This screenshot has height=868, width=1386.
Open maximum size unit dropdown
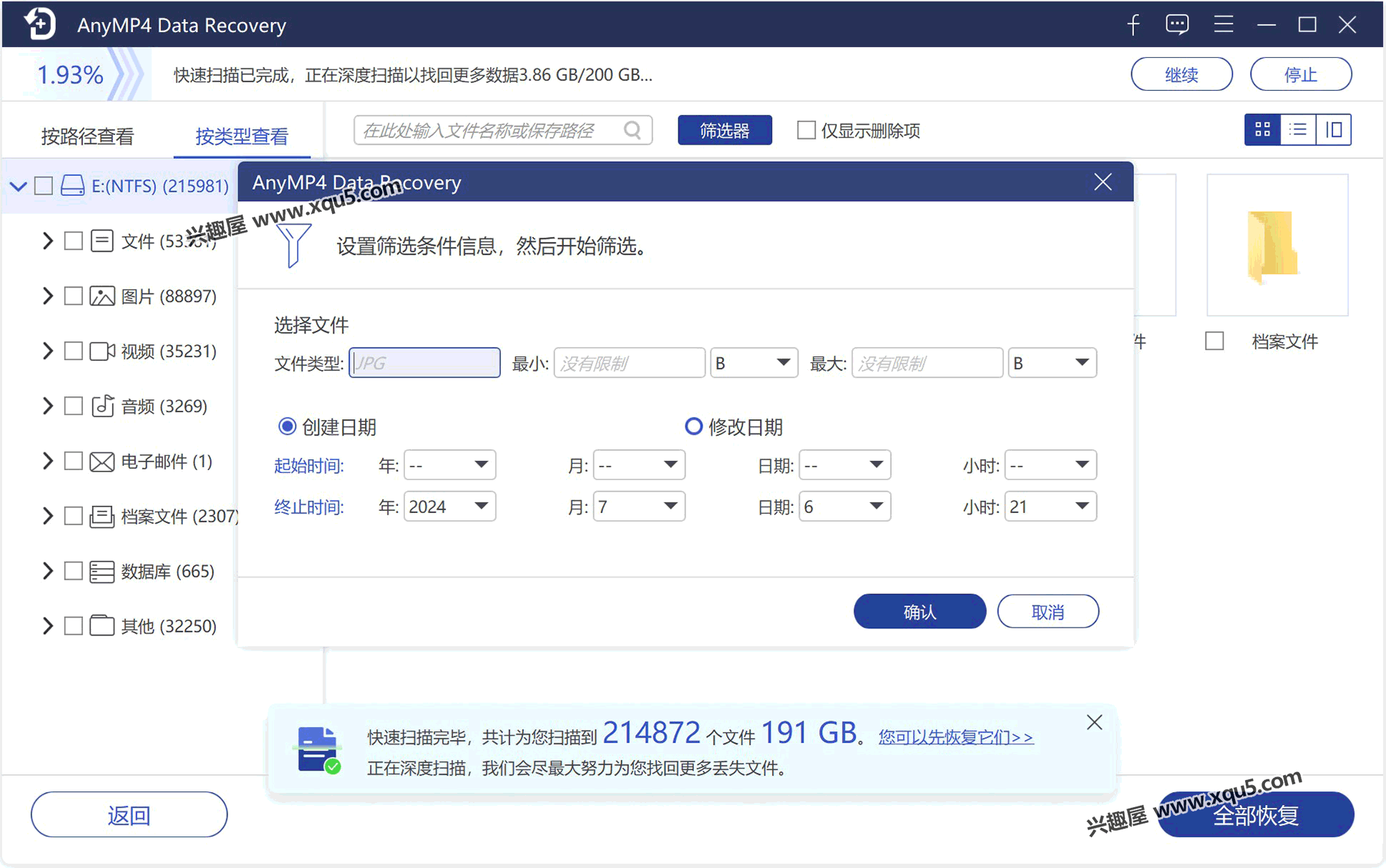[1053, 363]
